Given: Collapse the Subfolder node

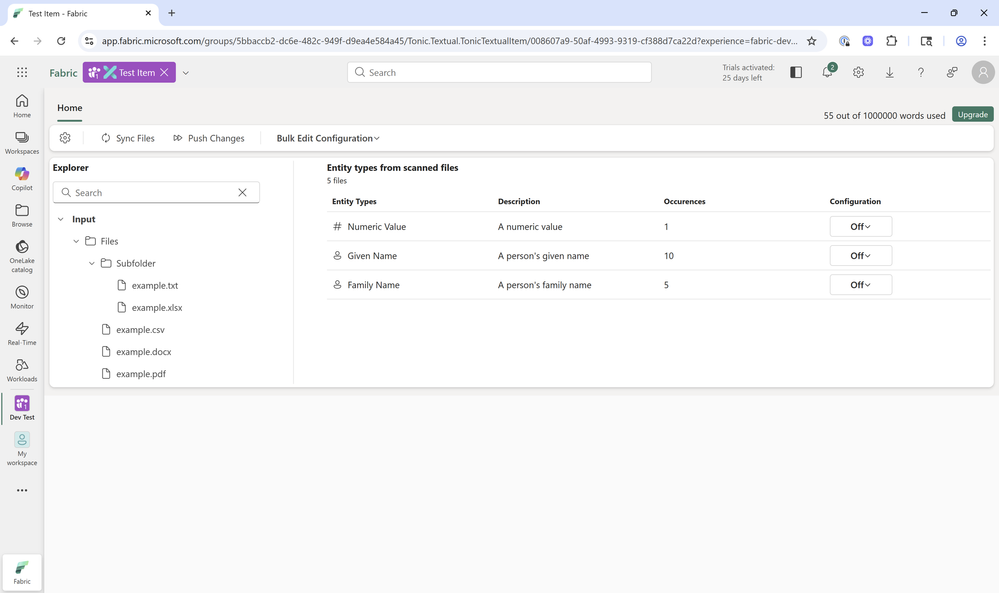Looking at the screenshot, I should [x=91, y=263].
